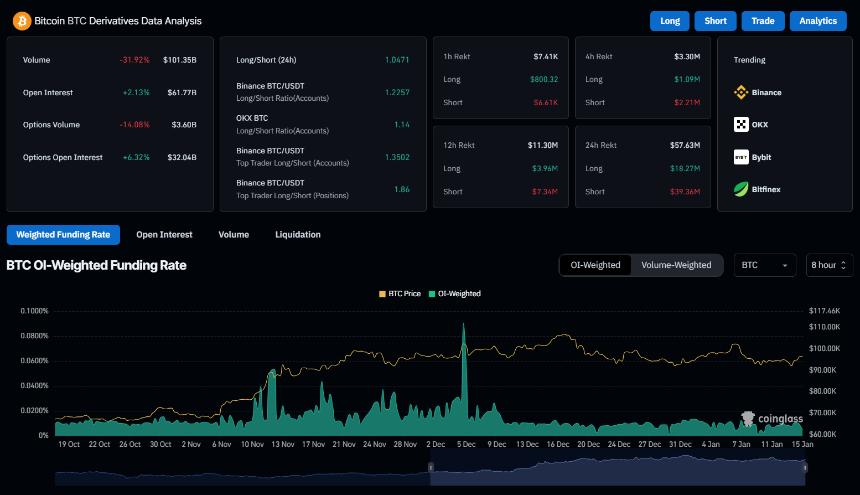This screenshot has width=860, height=495.
Task: Click the $100.00K price axis label
Action: point(824,349)
